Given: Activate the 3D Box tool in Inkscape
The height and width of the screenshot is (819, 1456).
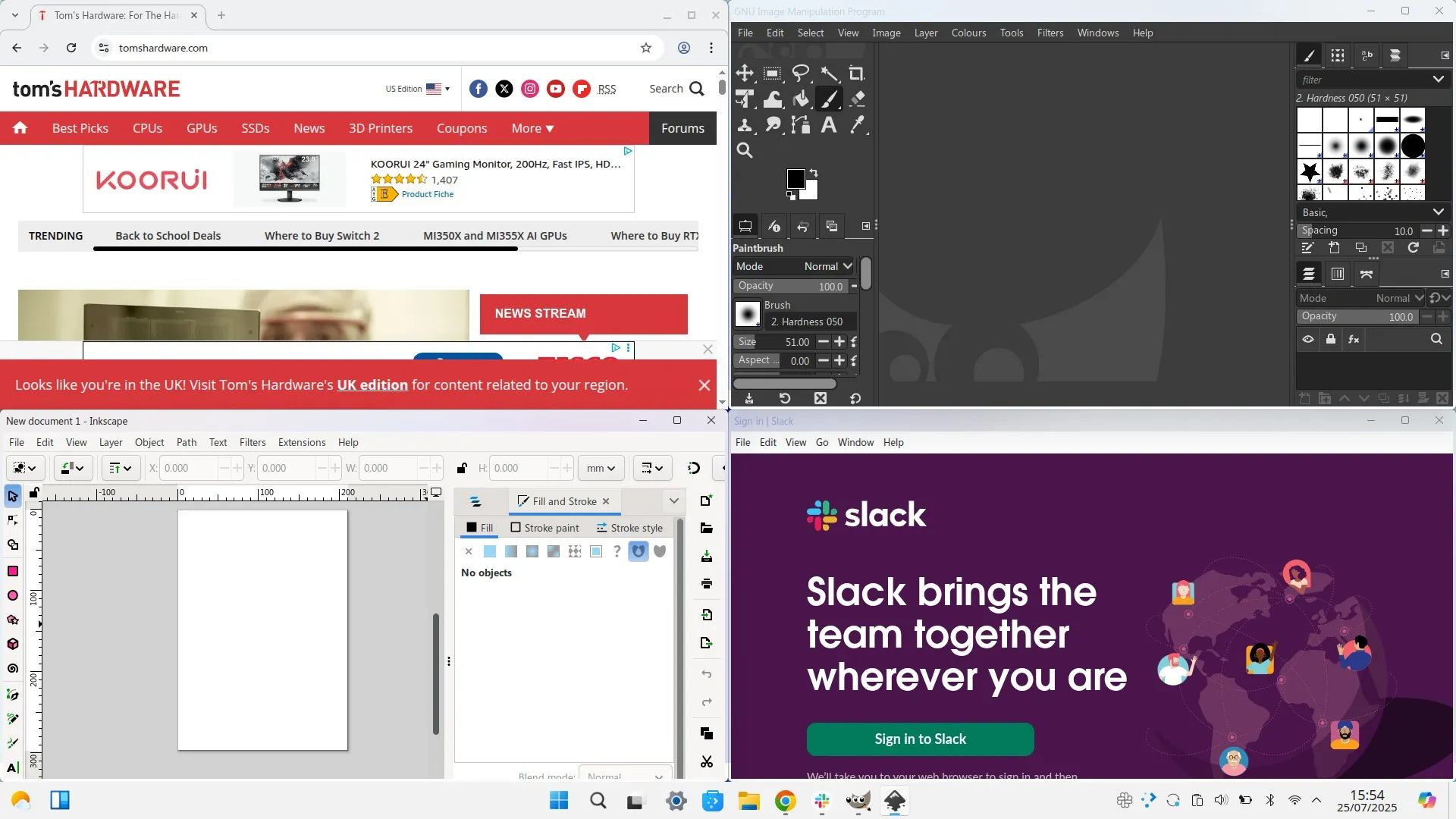Looking at the screenshot, I should 13,644.
